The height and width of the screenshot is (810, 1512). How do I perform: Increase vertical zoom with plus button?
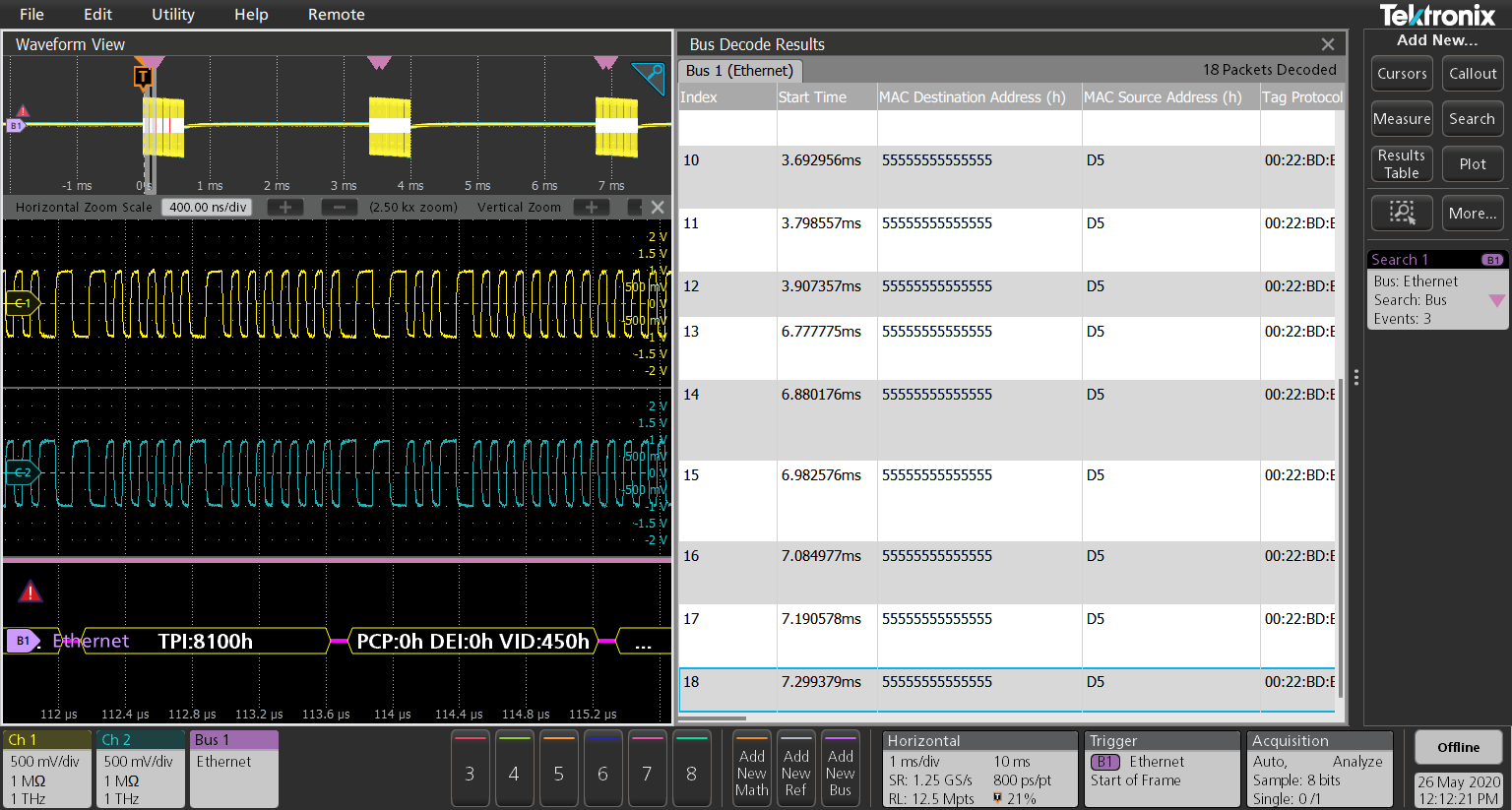pyautogui.click(x=592, y=207)
